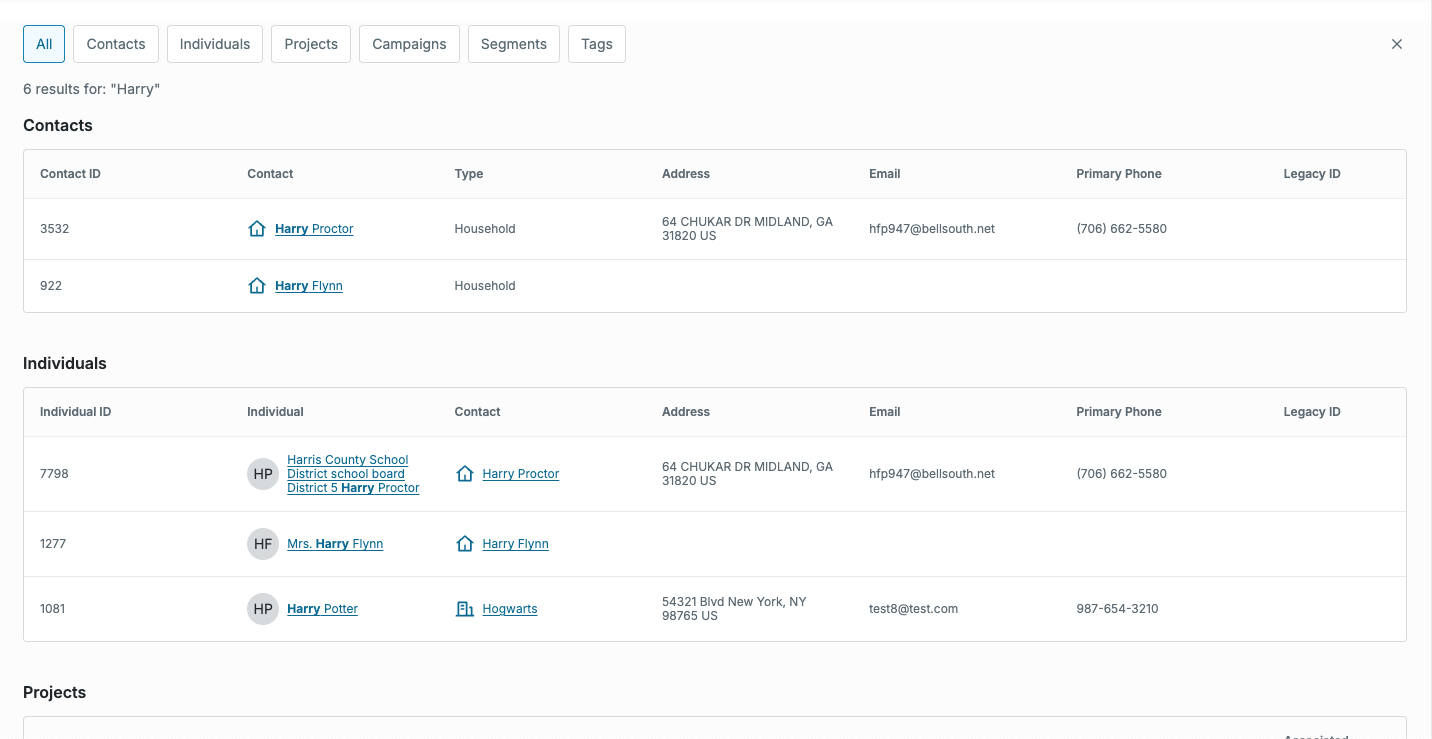1432x739 pixels.
Task: Show only Projects results
Action: click(311, 44)
